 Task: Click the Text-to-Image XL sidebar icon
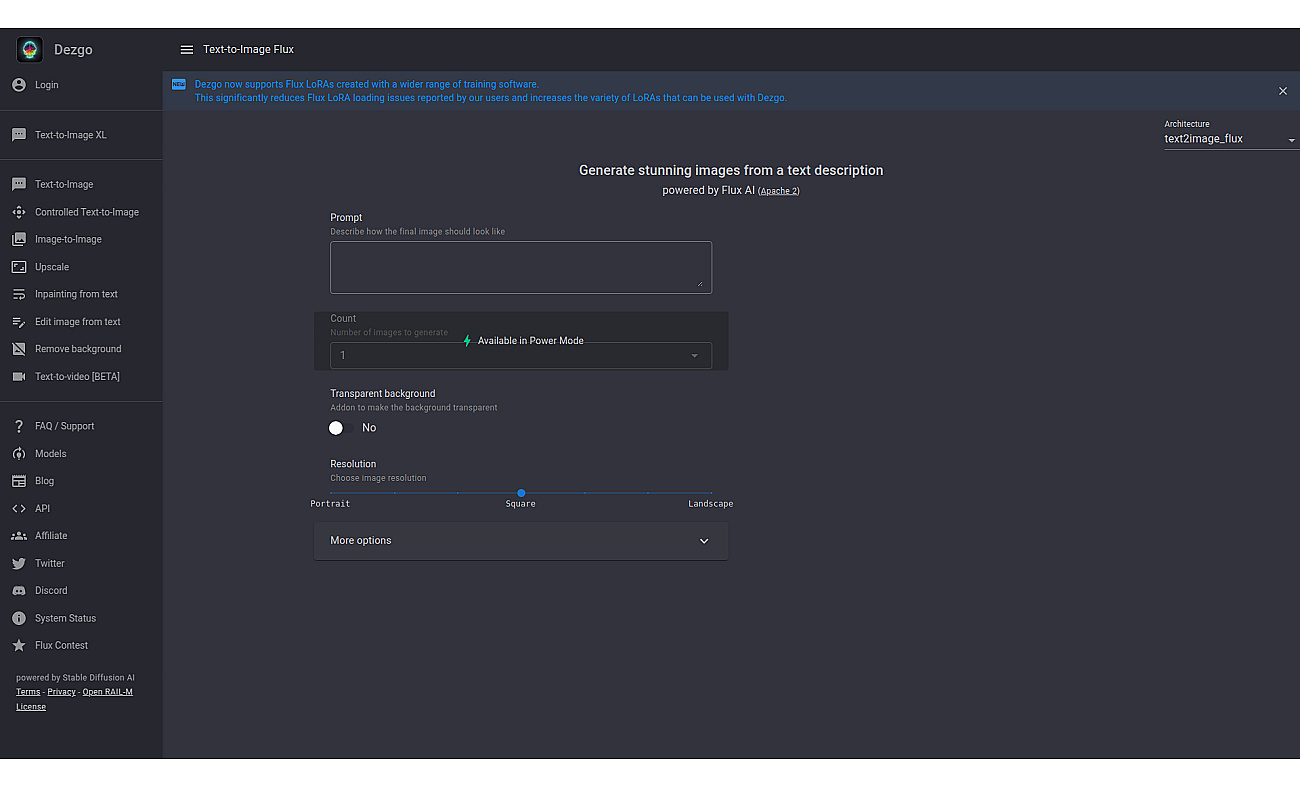click(x=19, y=135)
